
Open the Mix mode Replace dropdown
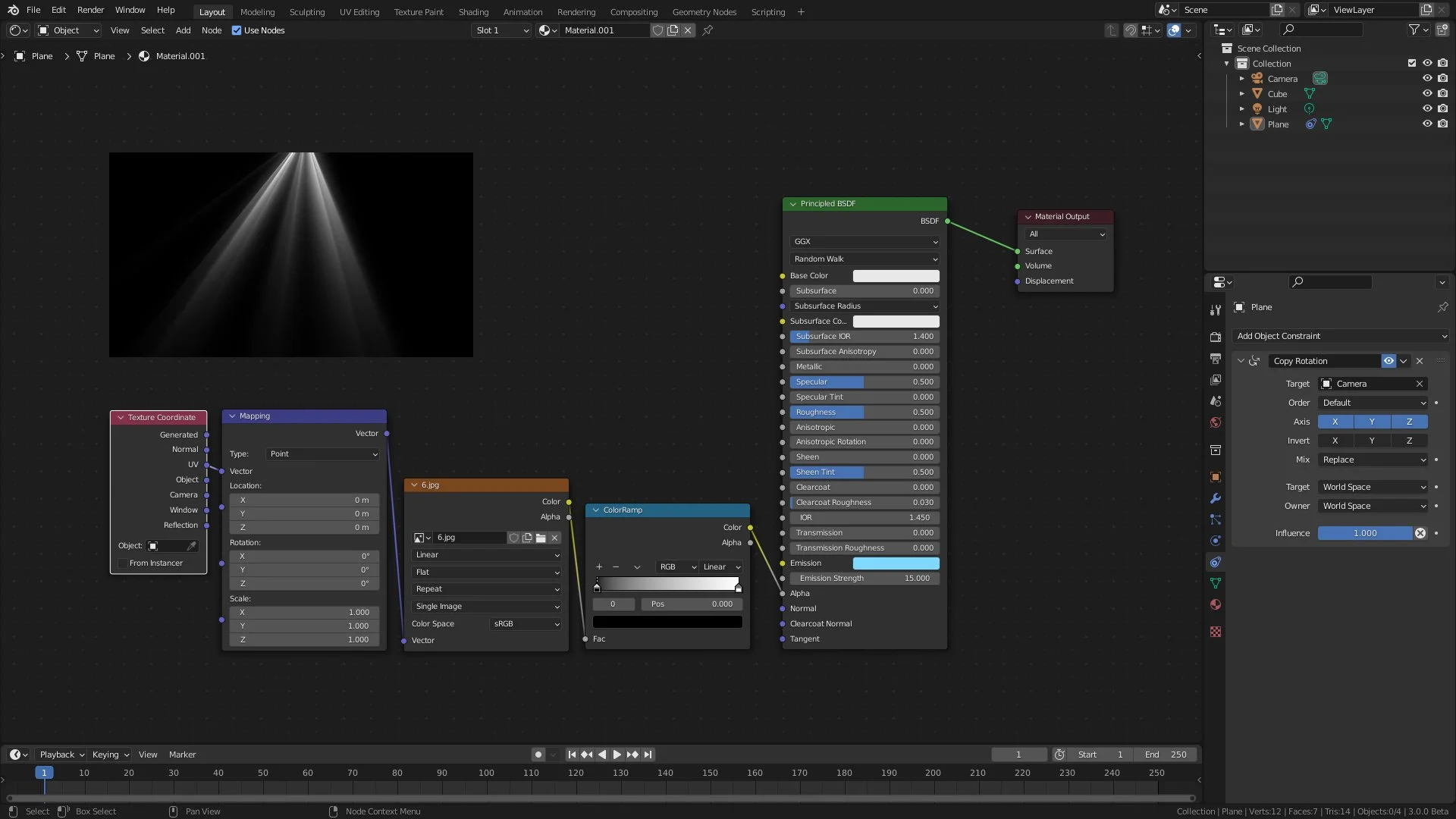(x=1373, y=460)
